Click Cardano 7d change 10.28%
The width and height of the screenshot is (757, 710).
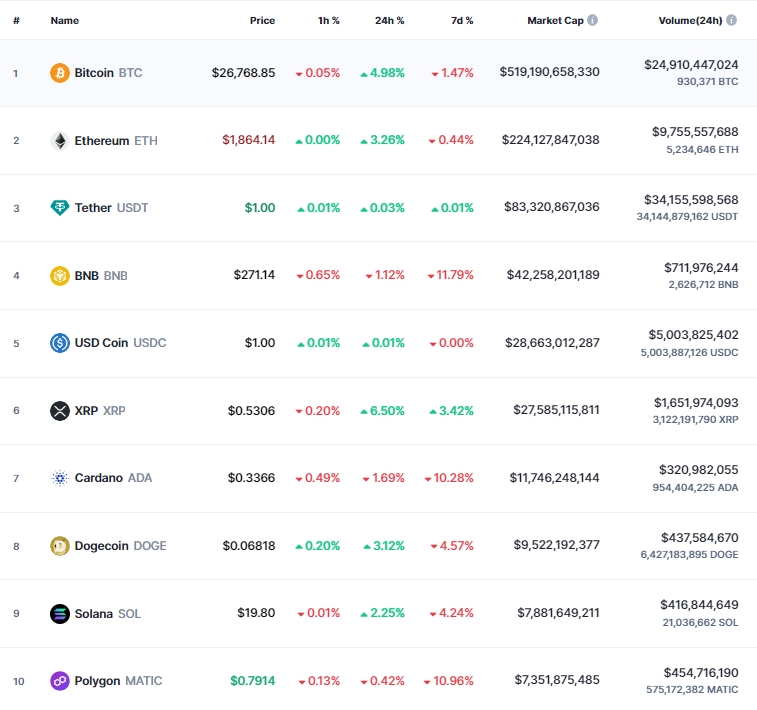tap(449, 478)
